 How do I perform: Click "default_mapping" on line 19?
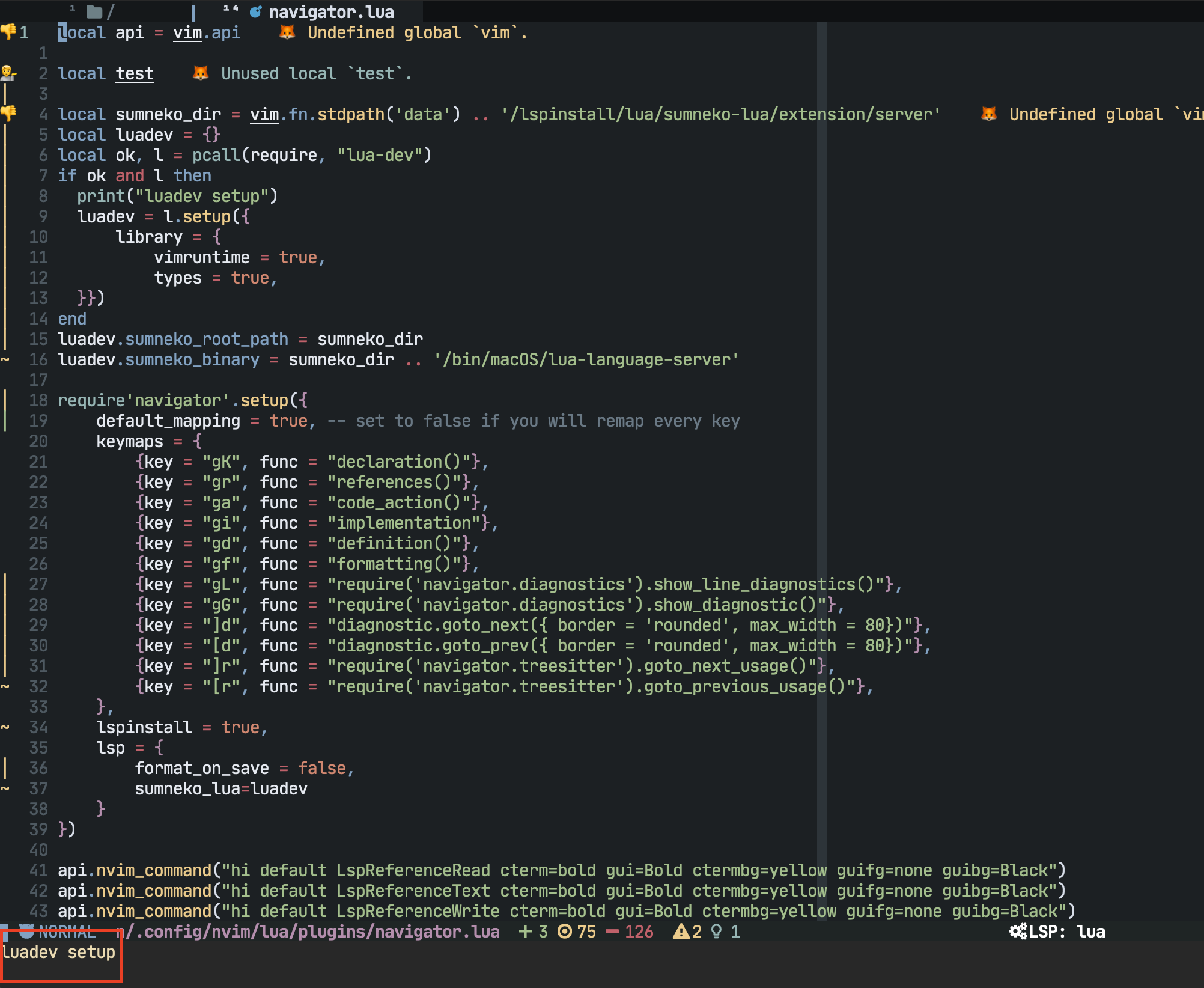click(168, 421)
